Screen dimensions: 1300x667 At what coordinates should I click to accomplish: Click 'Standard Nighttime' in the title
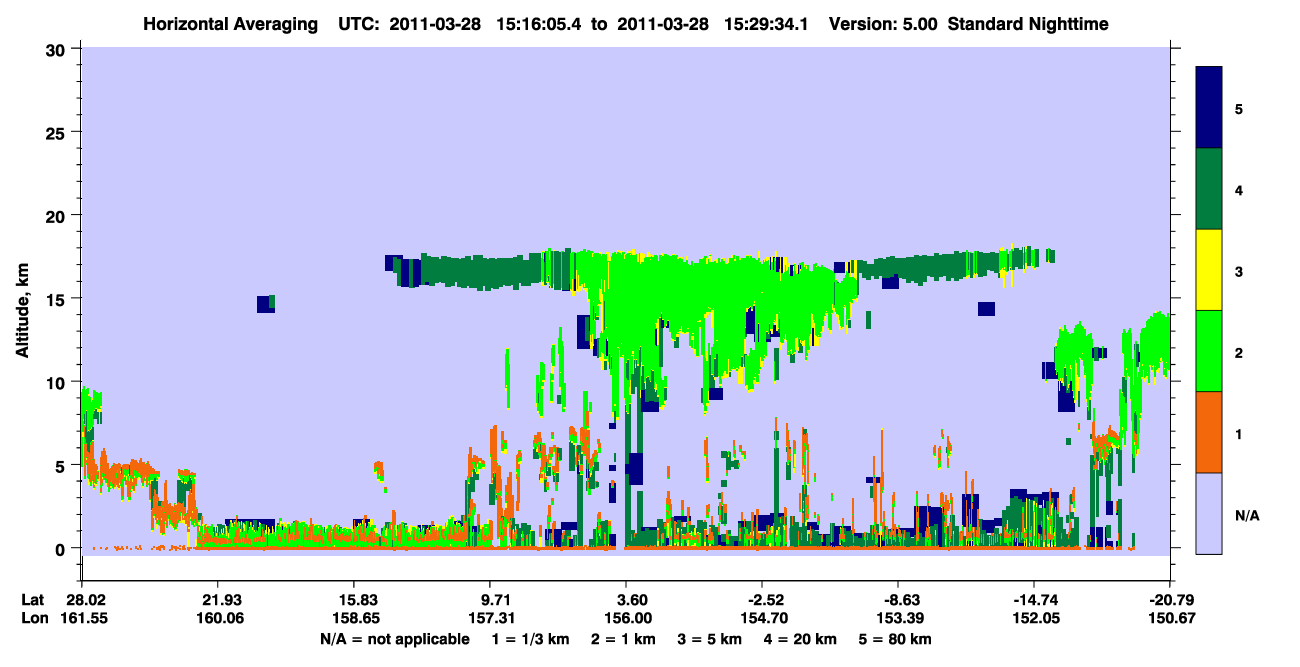click(1027, 23)
